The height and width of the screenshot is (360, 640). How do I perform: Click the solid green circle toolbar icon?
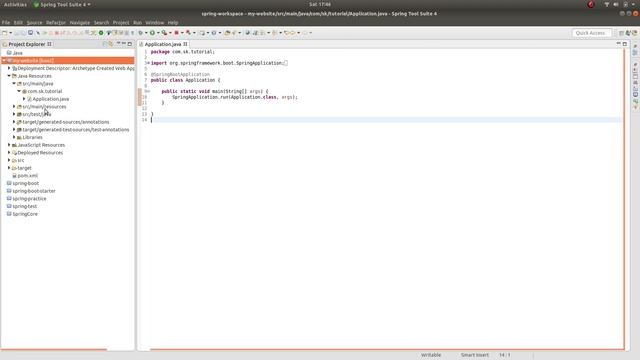(101, 33)
